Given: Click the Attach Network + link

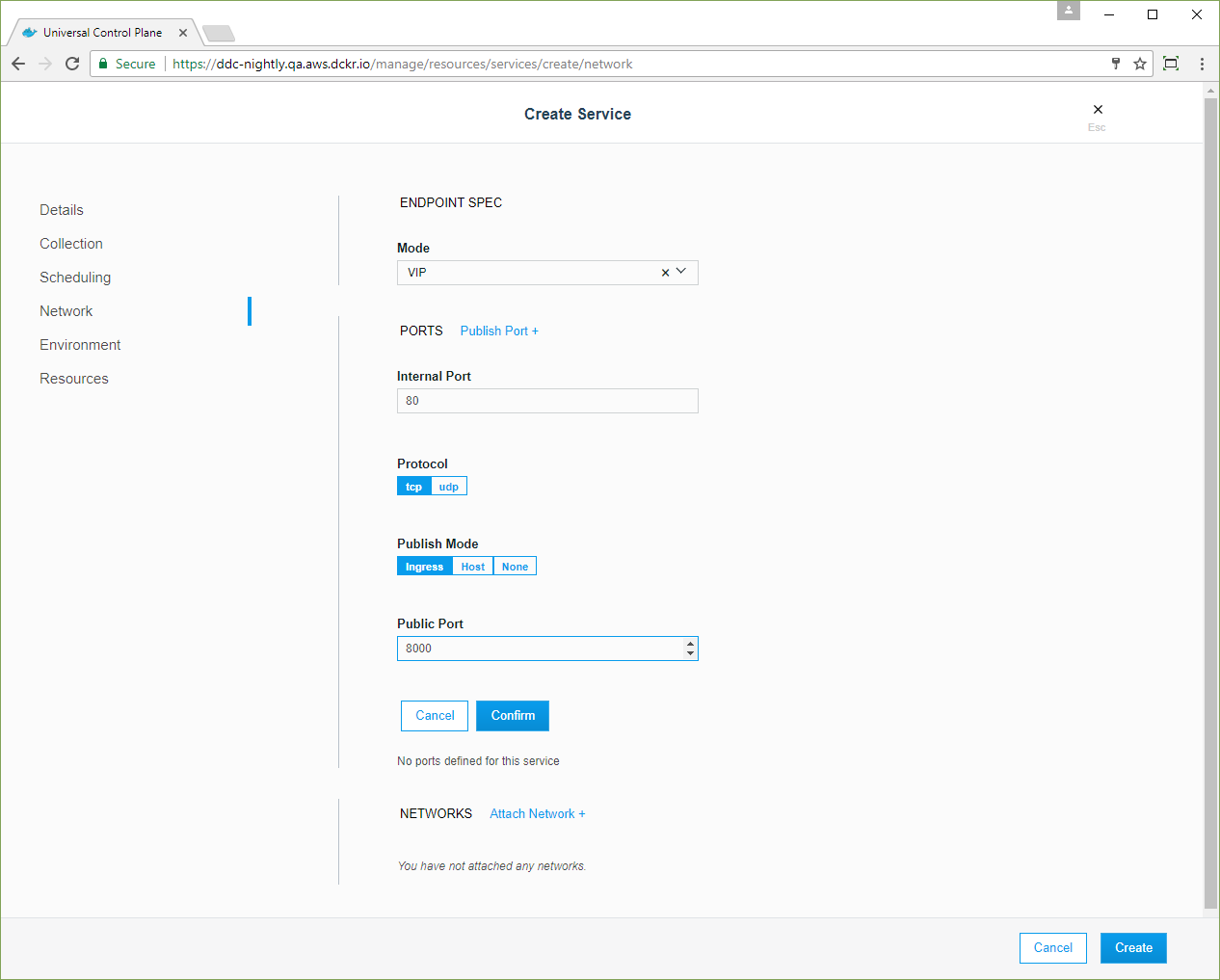Looking at the screenshot, I should pyautogui.click(x=537, y=814).
